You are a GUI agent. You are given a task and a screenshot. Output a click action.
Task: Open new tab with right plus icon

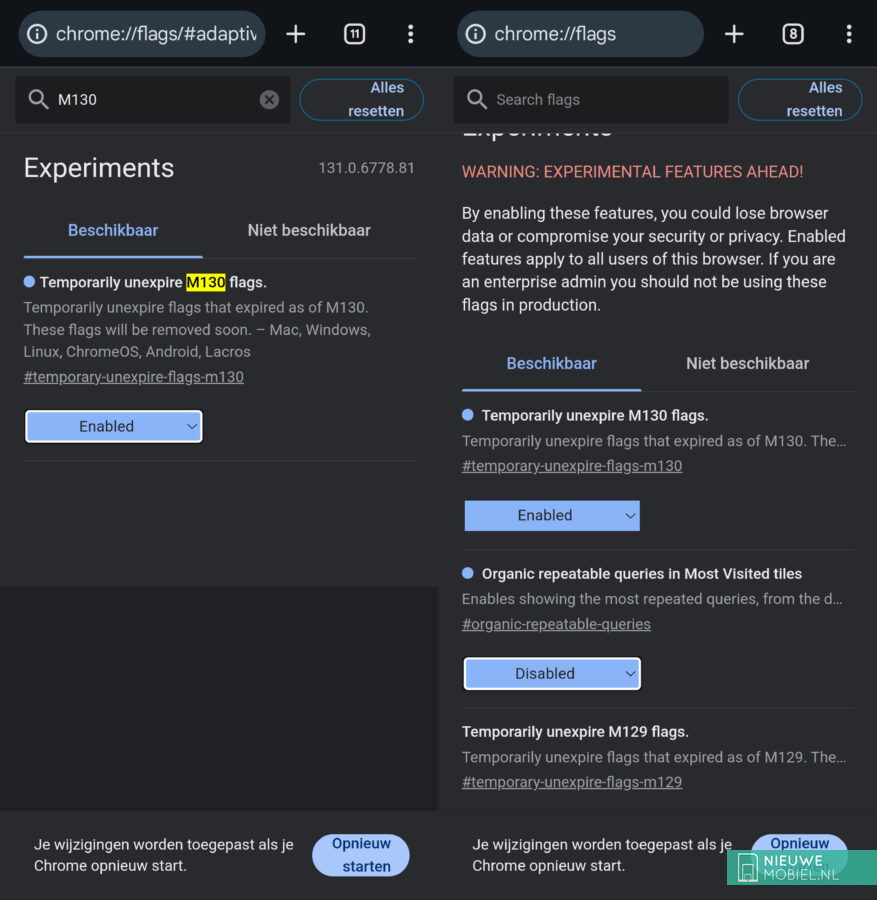click(734, 34)
